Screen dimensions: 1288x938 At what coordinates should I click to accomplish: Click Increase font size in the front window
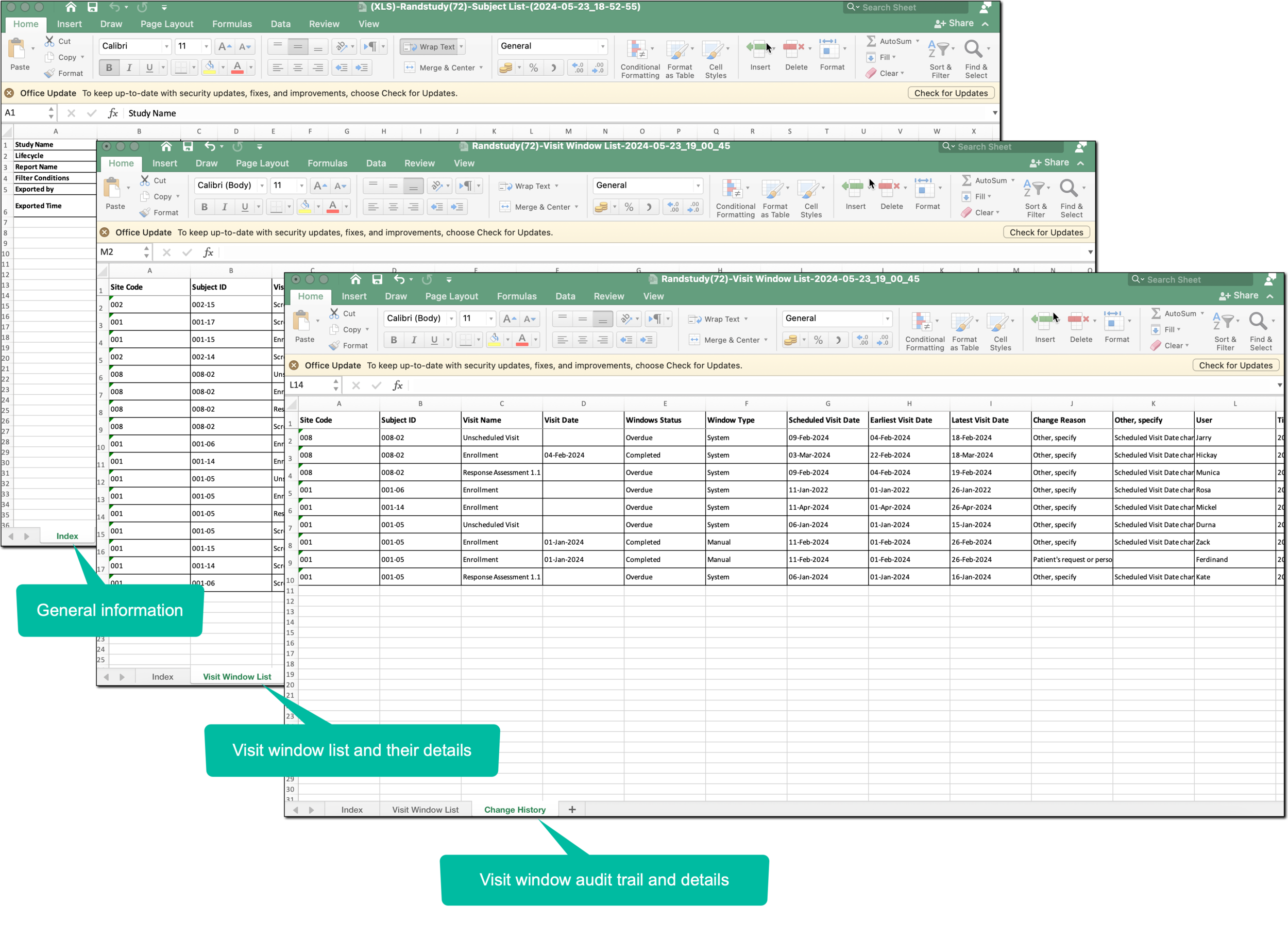click(510, 319)
